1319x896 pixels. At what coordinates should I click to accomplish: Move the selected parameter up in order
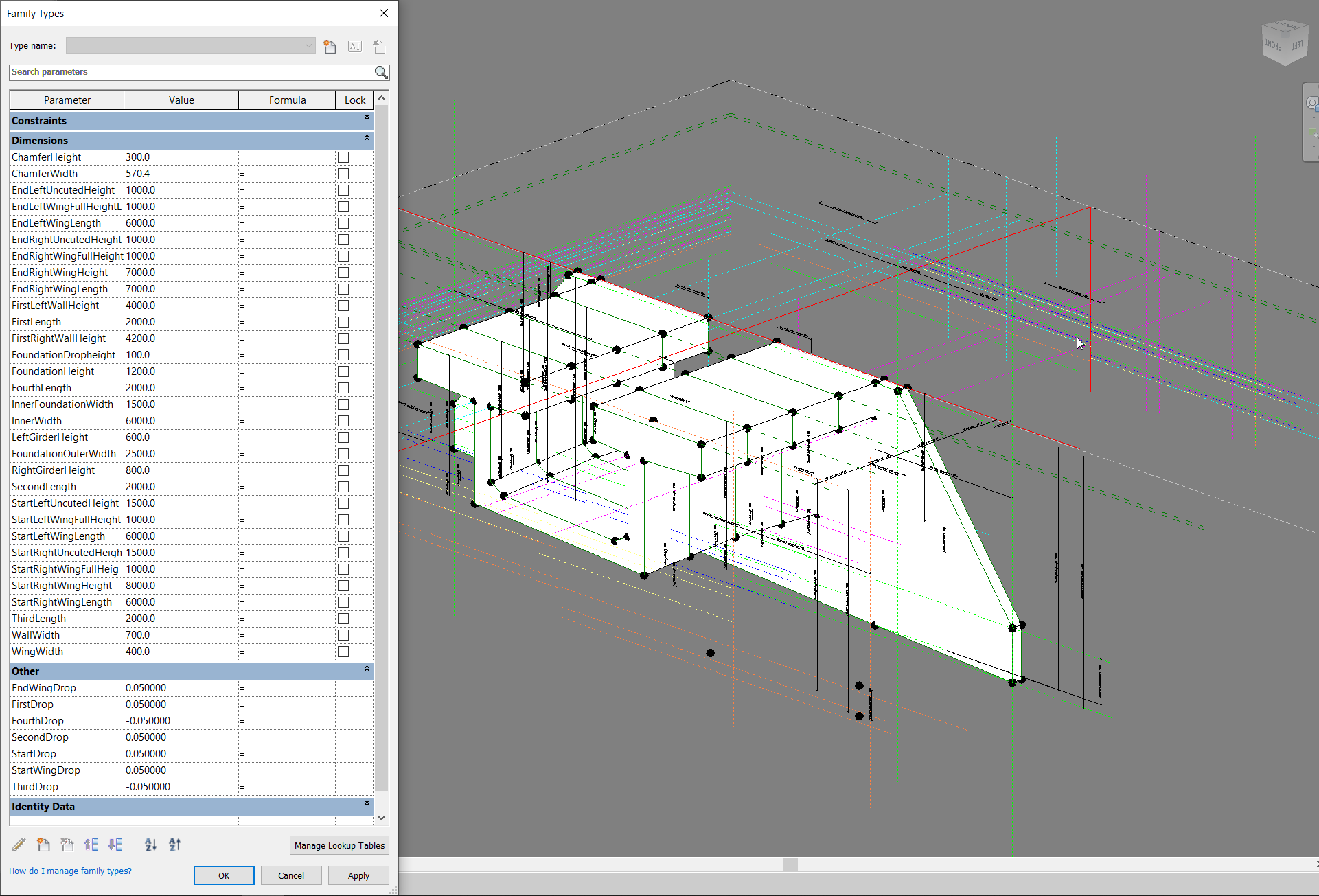[x=91, y=844]
